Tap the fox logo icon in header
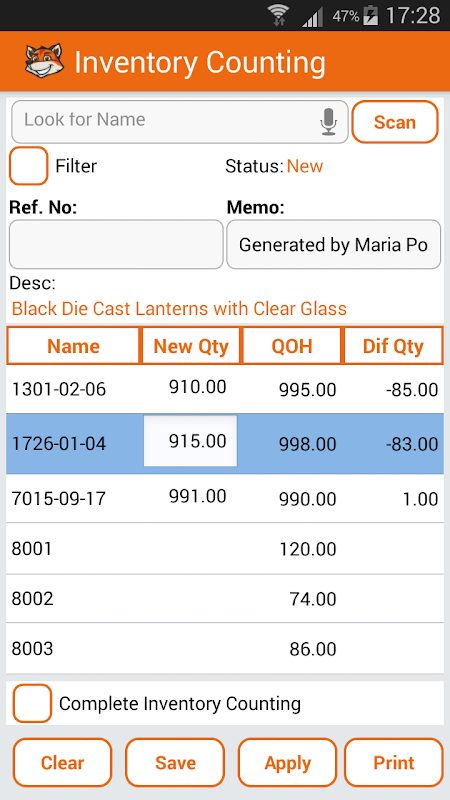Viewport: 450px width, 800px height. coord(44,61)
